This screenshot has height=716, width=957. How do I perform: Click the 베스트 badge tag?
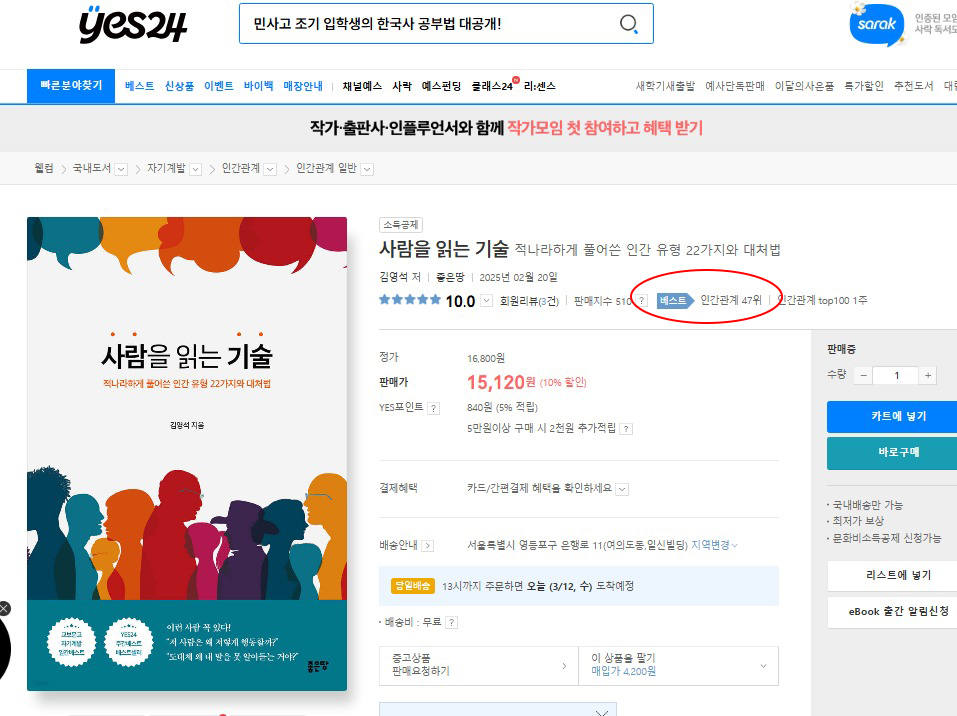pyautogui.click(x=674, y=300)
